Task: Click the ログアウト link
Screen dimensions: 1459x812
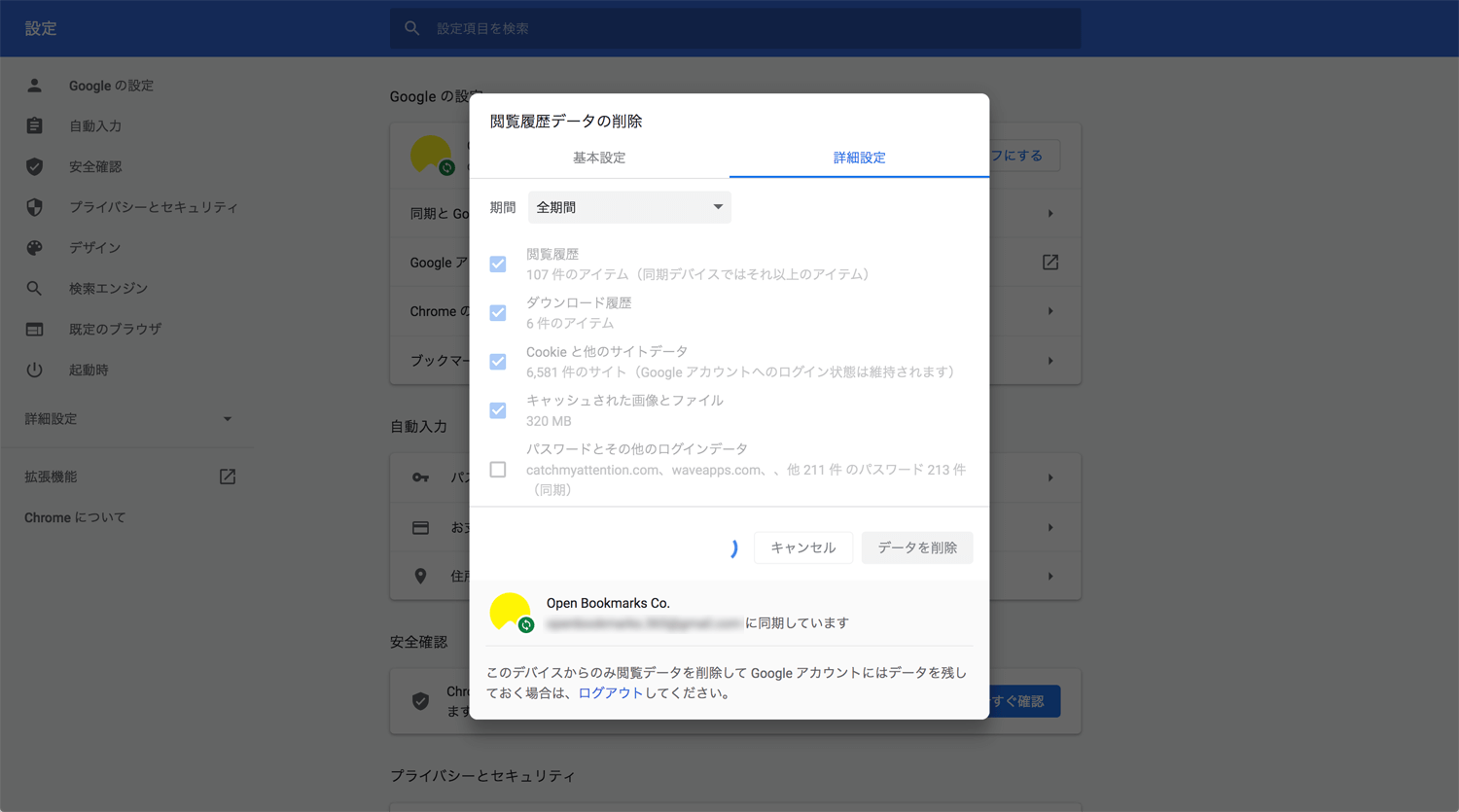Action: coord(611,693)
